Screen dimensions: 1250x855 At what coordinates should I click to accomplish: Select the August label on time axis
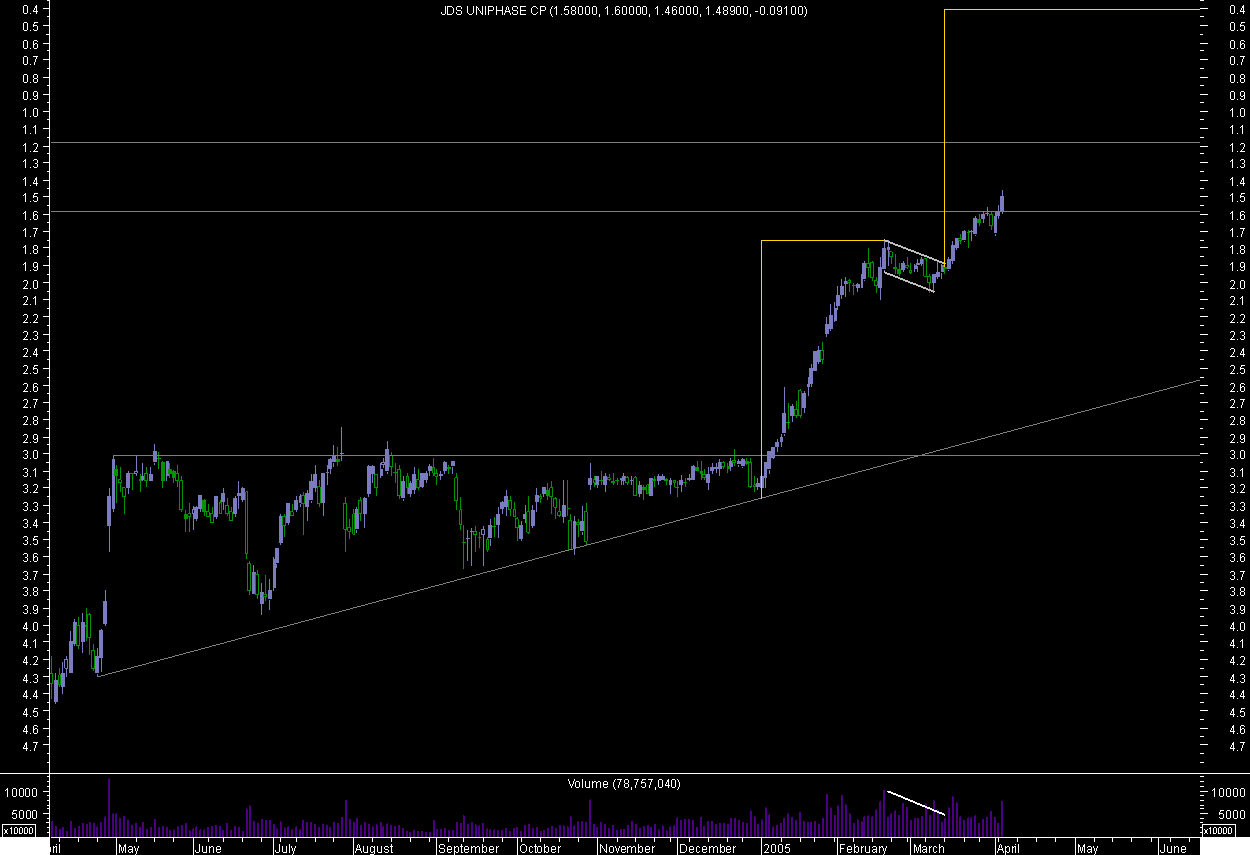(x=373, y=848)
